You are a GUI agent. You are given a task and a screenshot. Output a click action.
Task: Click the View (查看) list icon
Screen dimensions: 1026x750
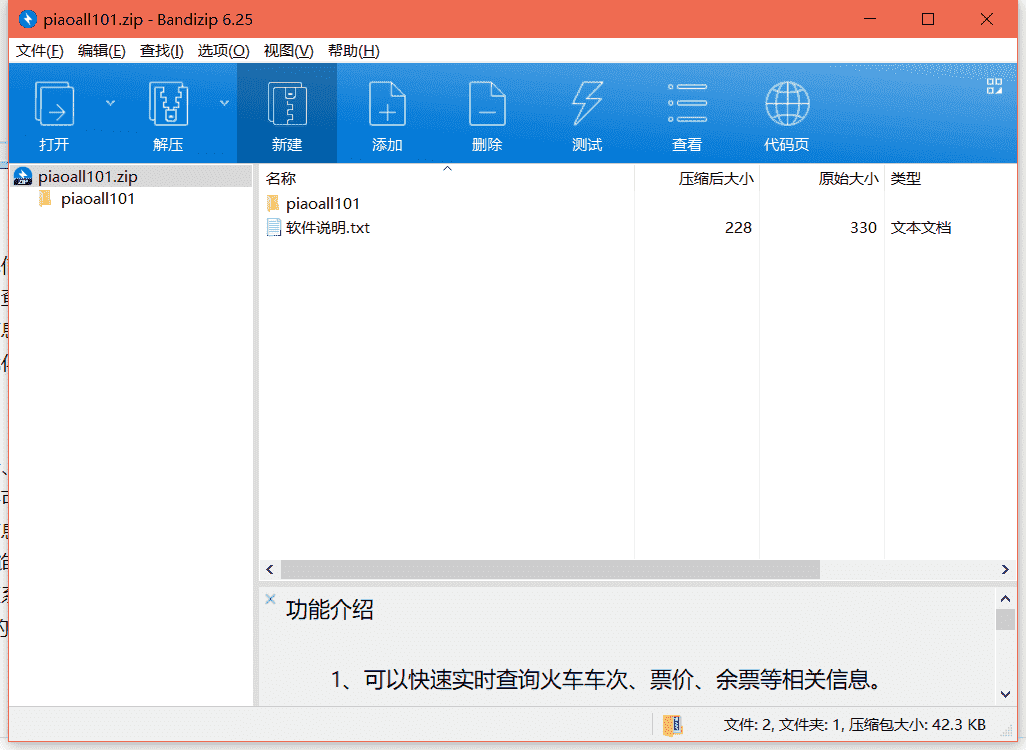pyautogui.click(x=687, y=103)
